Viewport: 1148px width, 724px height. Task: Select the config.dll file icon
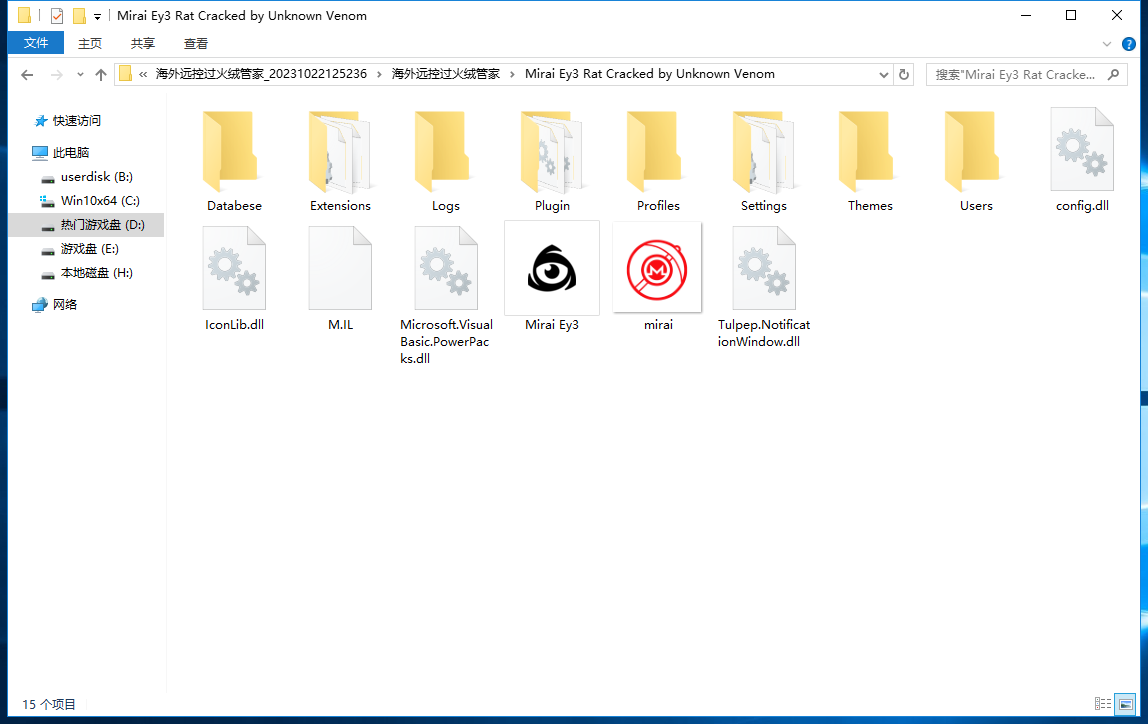(x=1082, y=149)
